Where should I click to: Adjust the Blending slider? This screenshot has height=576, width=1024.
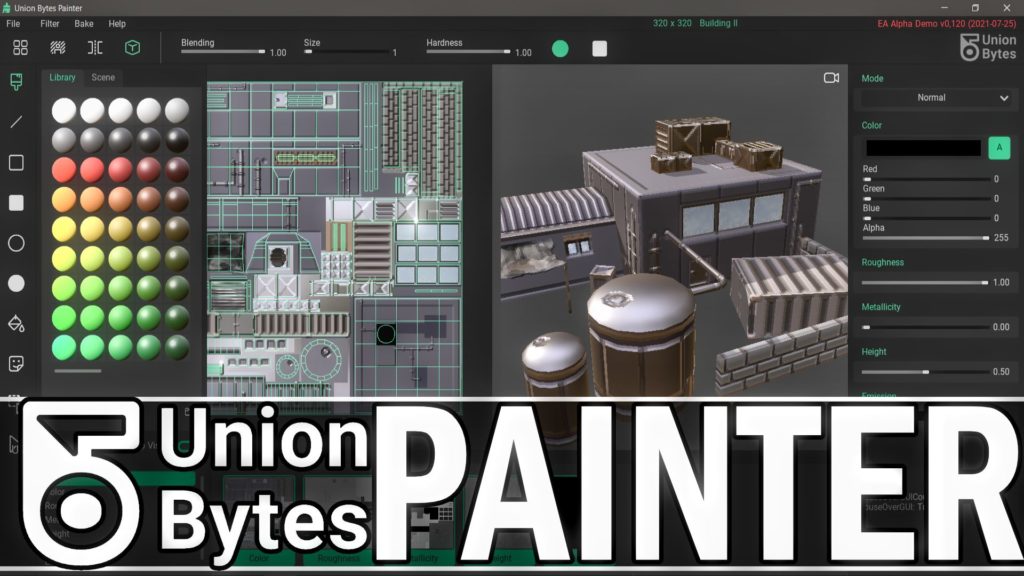coord(223,52)
